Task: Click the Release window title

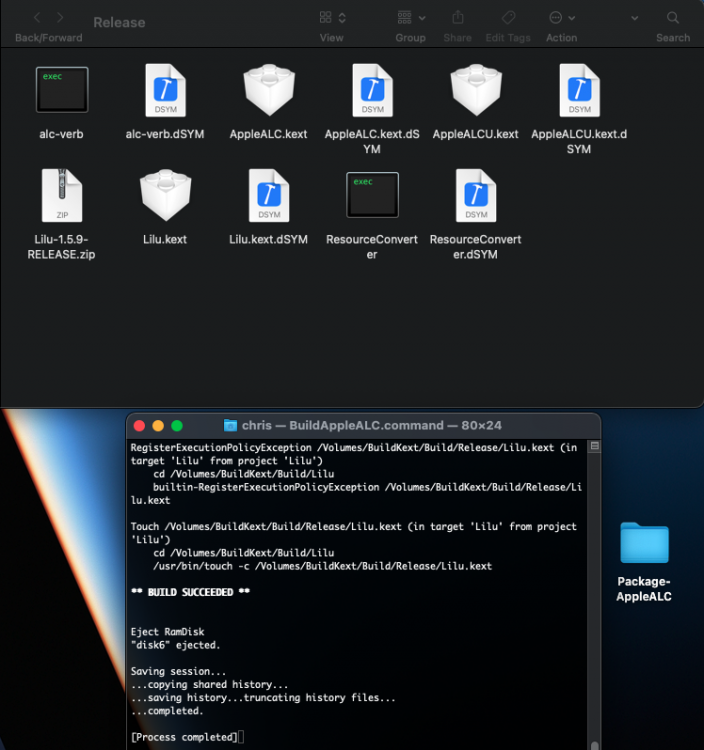Action: click(x=119, y=22)
